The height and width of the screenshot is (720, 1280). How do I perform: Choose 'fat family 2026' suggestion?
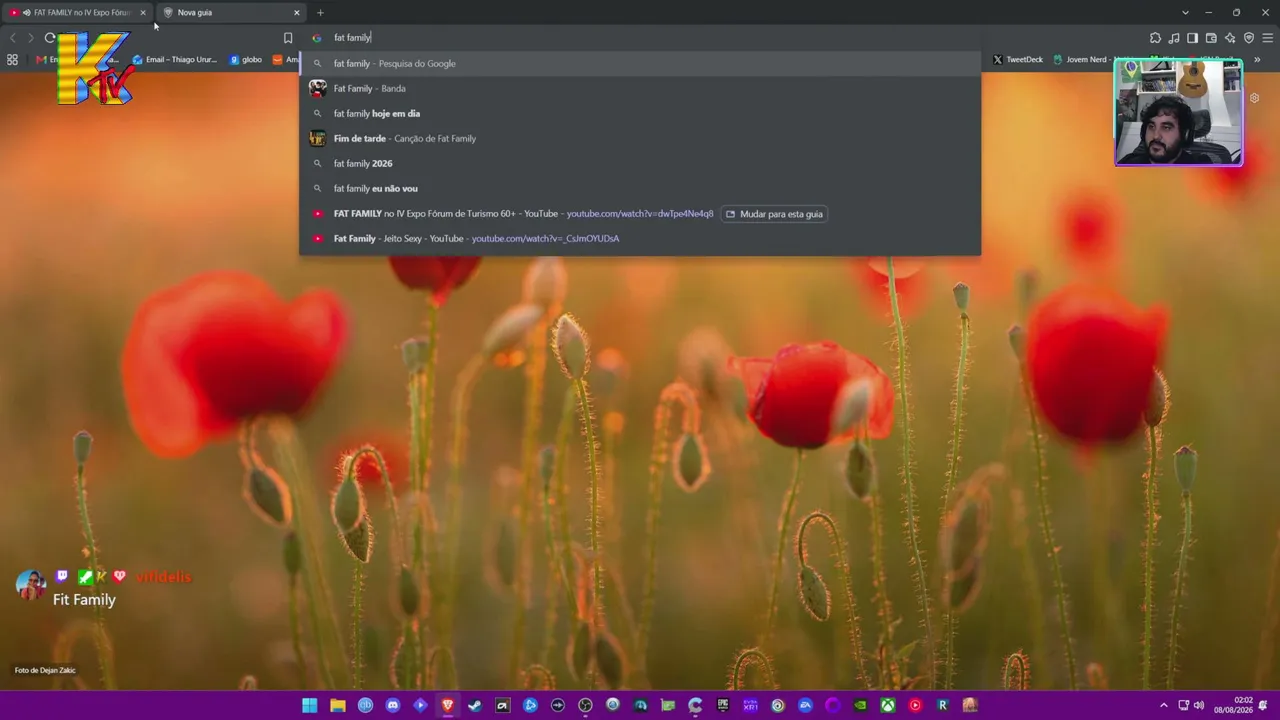click(x=640, y=164)
